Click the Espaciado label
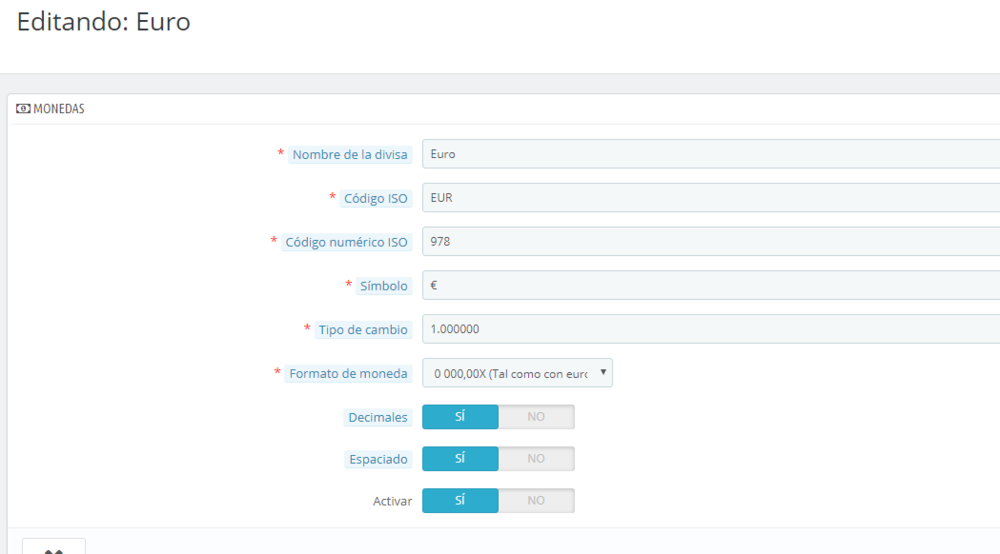 pyautogui.click(x=378, y=459)
